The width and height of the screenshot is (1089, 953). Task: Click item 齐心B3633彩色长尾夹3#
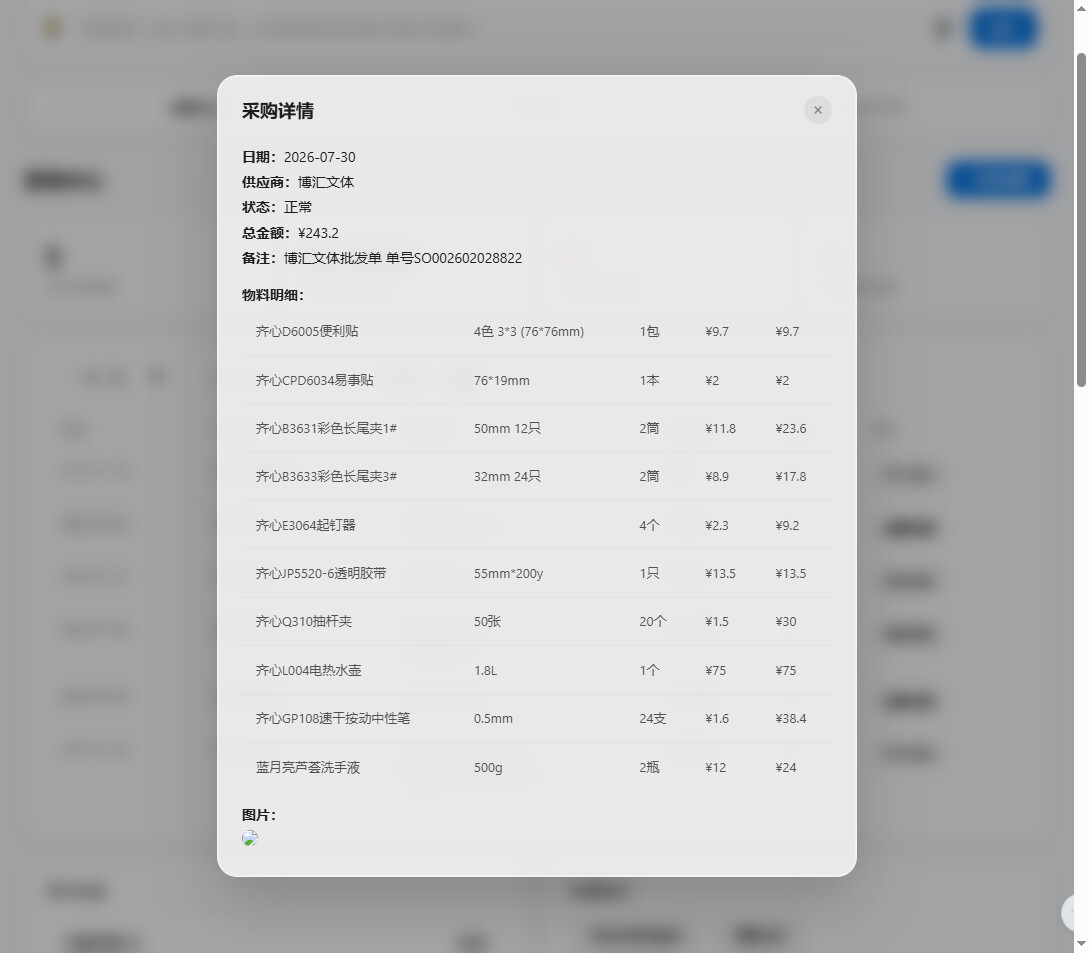(326, 476)
